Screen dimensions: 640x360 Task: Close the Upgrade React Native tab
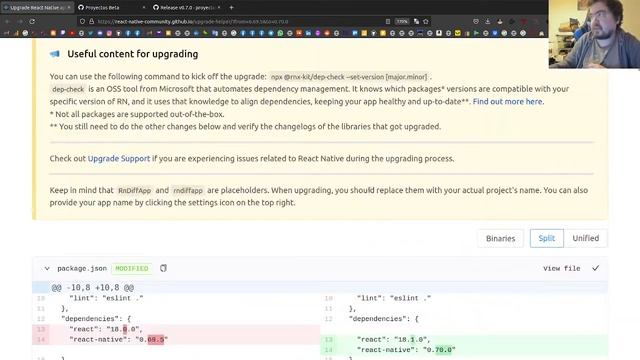(69, 7)
